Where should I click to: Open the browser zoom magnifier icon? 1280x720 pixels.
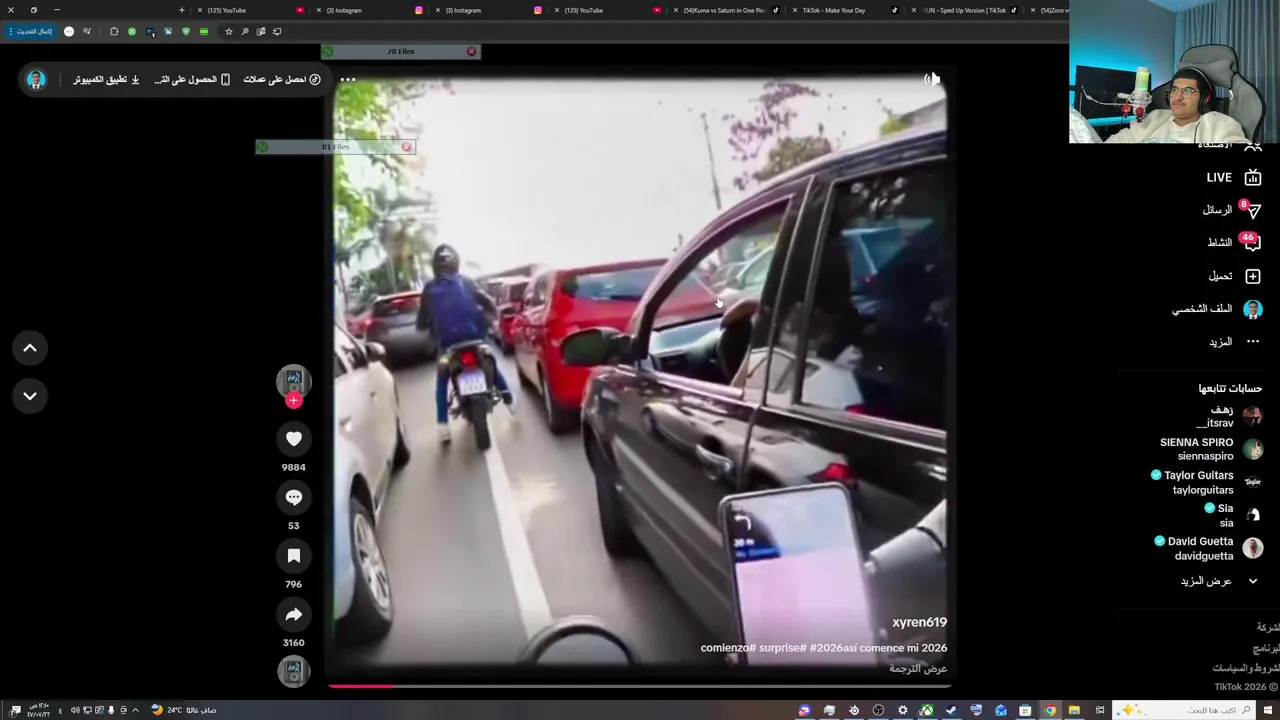pyautogui.click(x=245, y=31)
